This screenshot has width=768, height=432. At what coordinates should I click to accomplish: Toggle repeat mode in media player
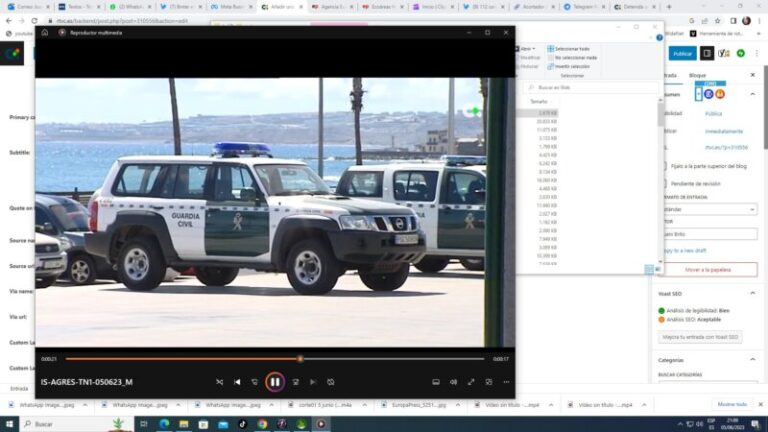pyautogui.click(x=331, y=382)
